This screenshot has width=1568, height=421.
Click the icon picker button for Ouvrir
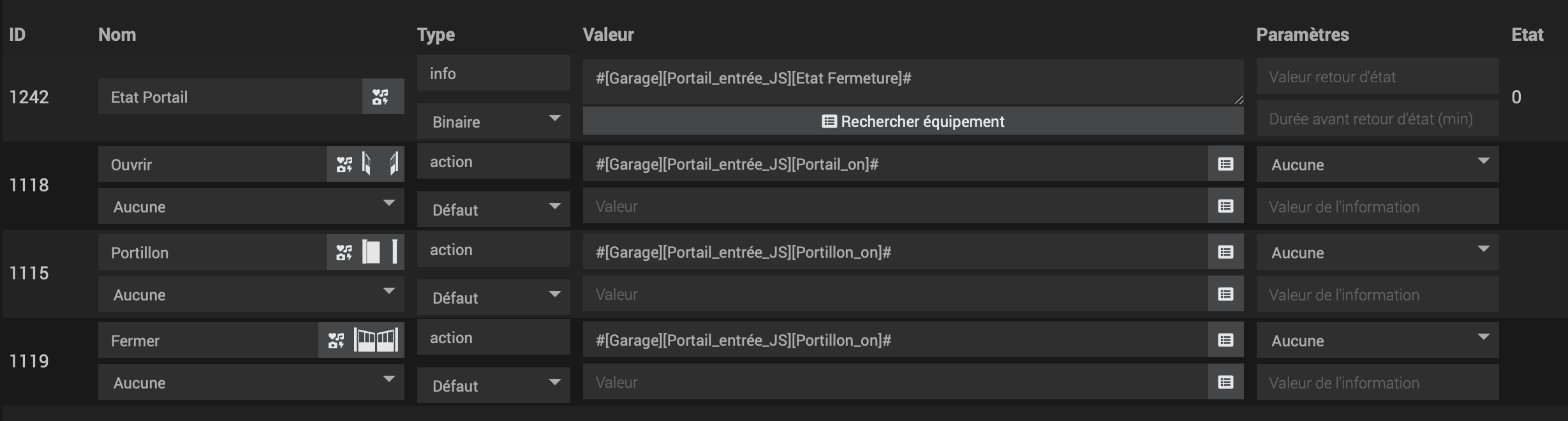[344, 165]
